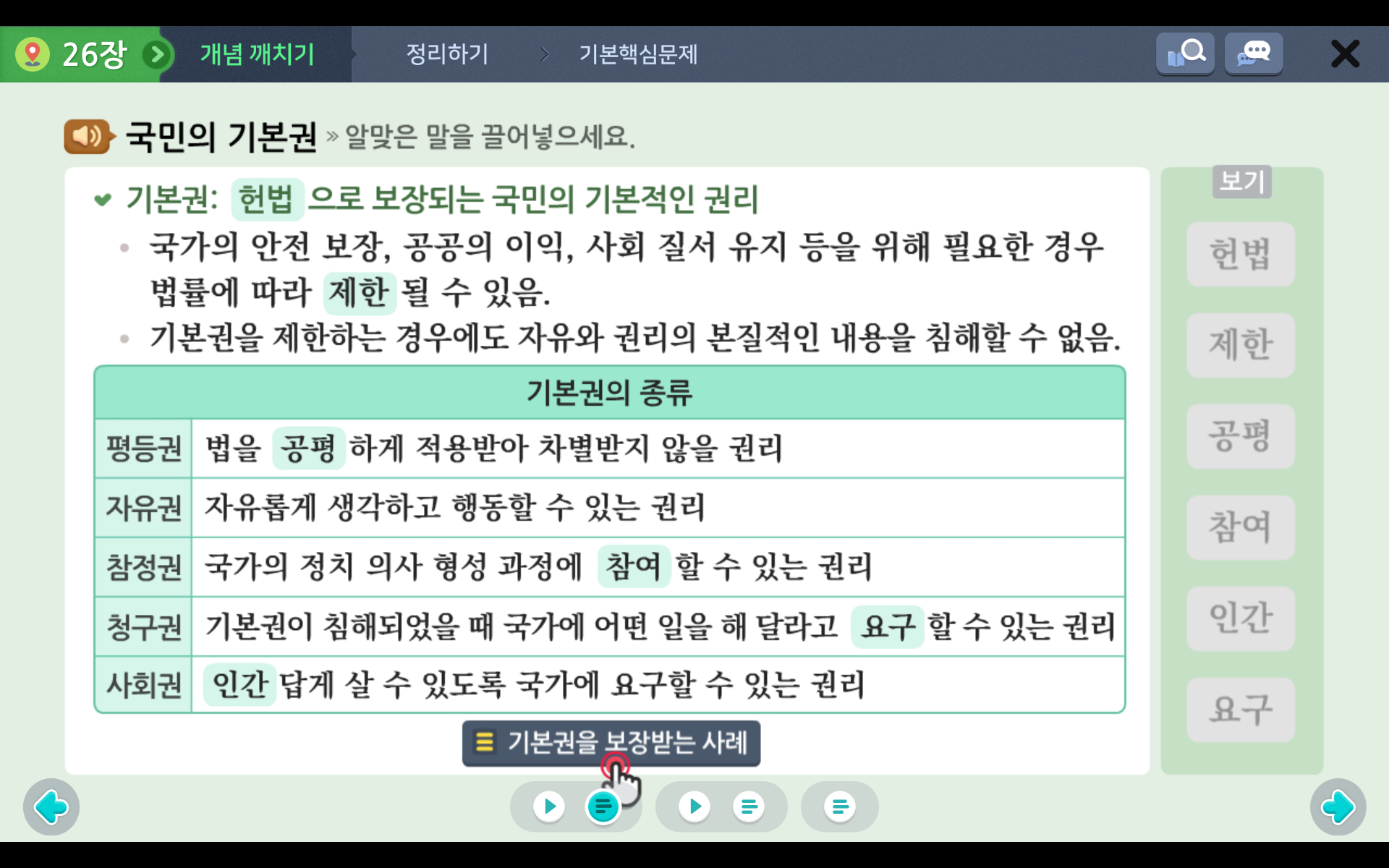The width and height of the screenshot is (1389, 868).
Task: Switch to the 정리하기 tab
Action: [447, 54]
